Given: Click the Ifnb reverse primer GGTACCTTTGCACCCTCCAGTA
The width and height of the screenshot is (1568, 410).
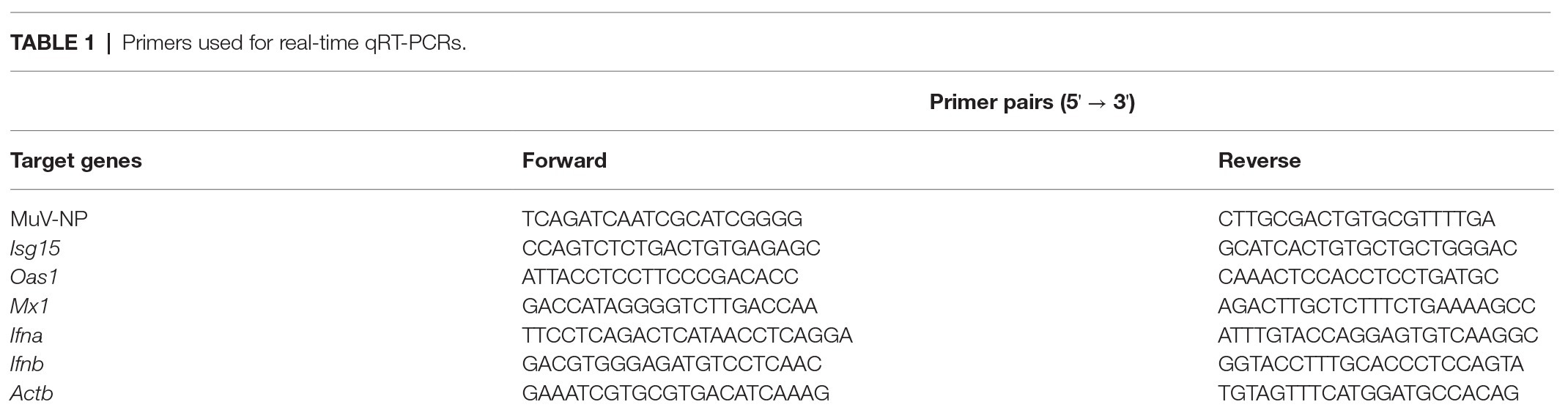Looking at the screenshot, I should tap(1371, 364).
